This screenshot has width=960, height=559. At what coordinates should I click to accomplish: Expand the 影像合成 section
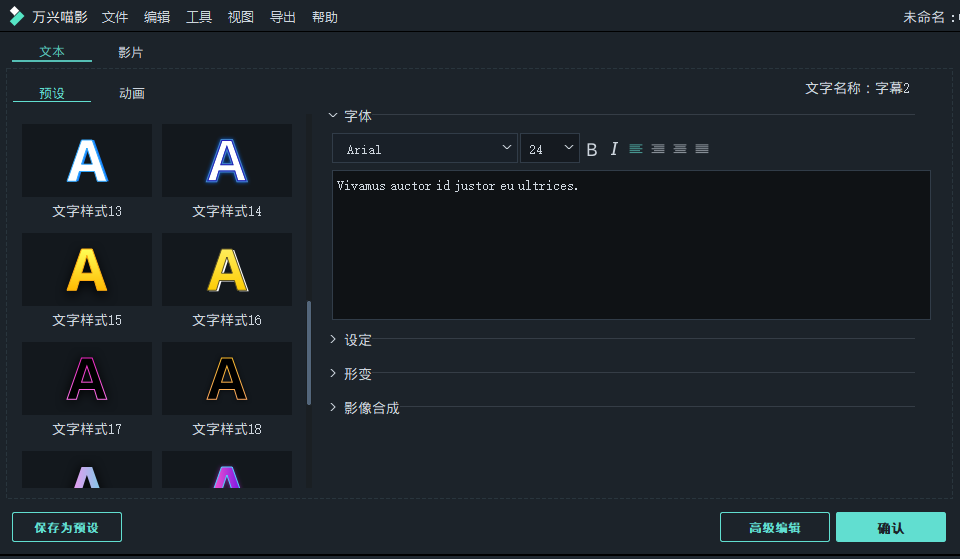point(370,408)
